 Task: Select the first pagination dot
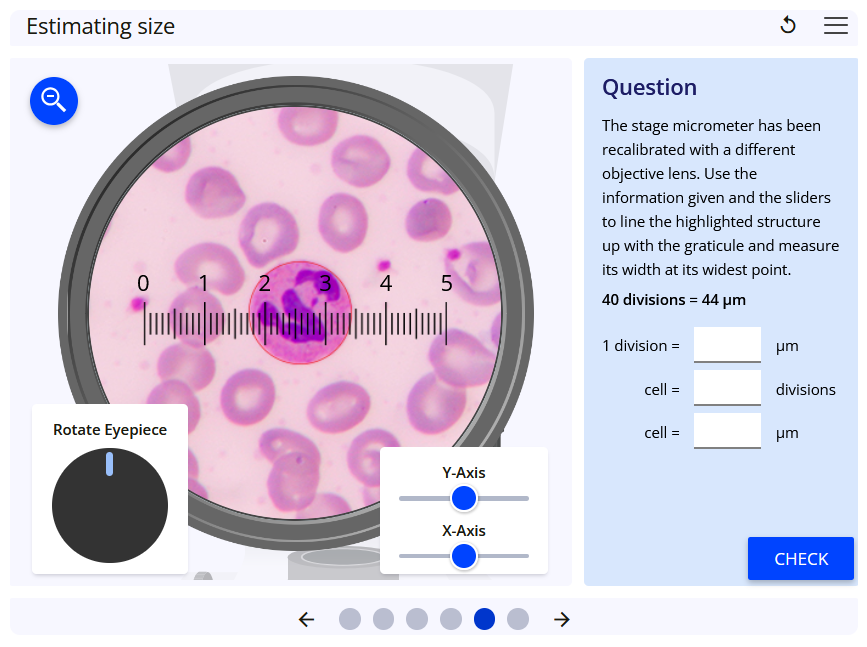click(x=350, y=619)
